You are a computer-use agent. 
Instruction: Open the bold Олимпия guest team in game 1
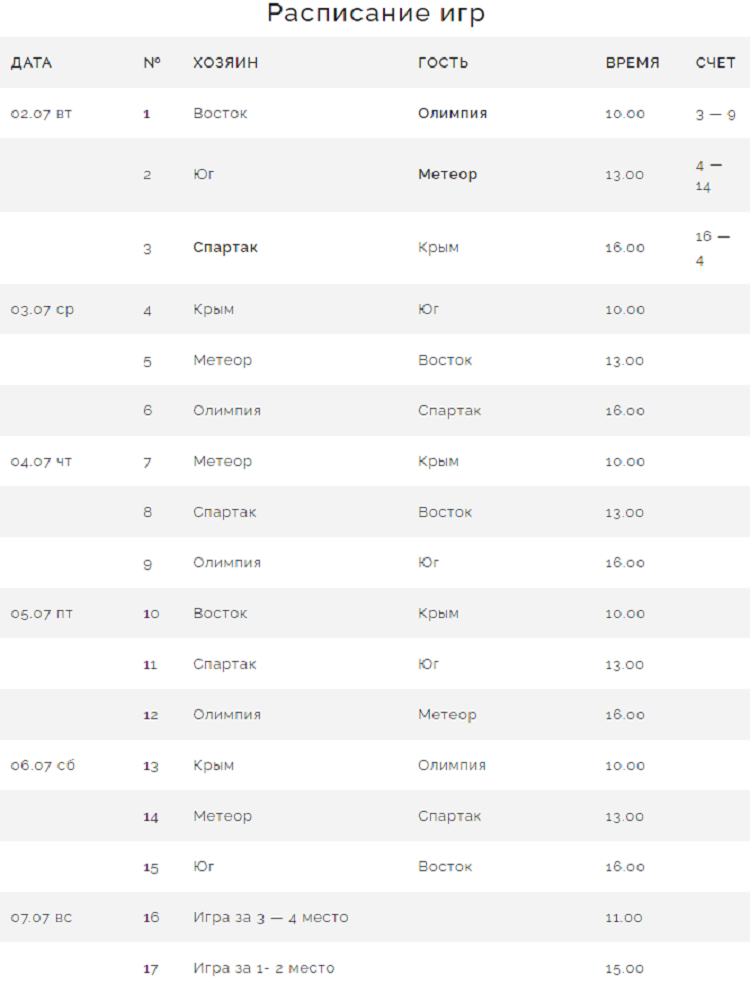click(x=452, y=113)
